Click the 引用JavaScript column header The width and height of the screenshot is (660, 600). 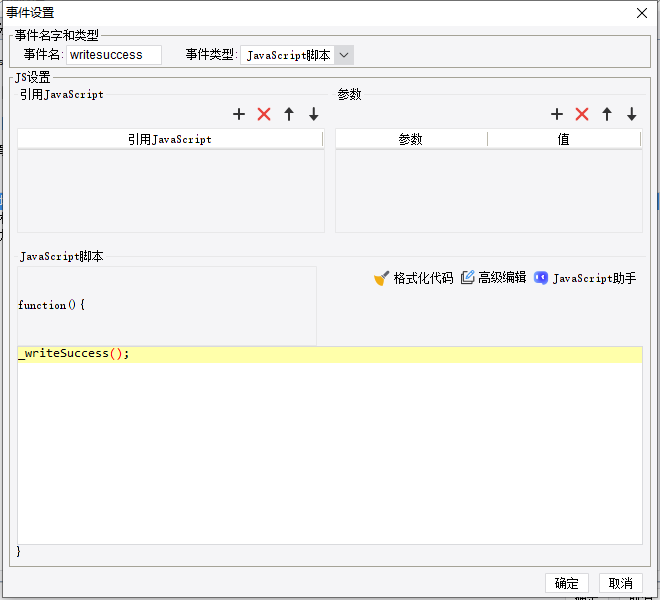tap(170, 139)
